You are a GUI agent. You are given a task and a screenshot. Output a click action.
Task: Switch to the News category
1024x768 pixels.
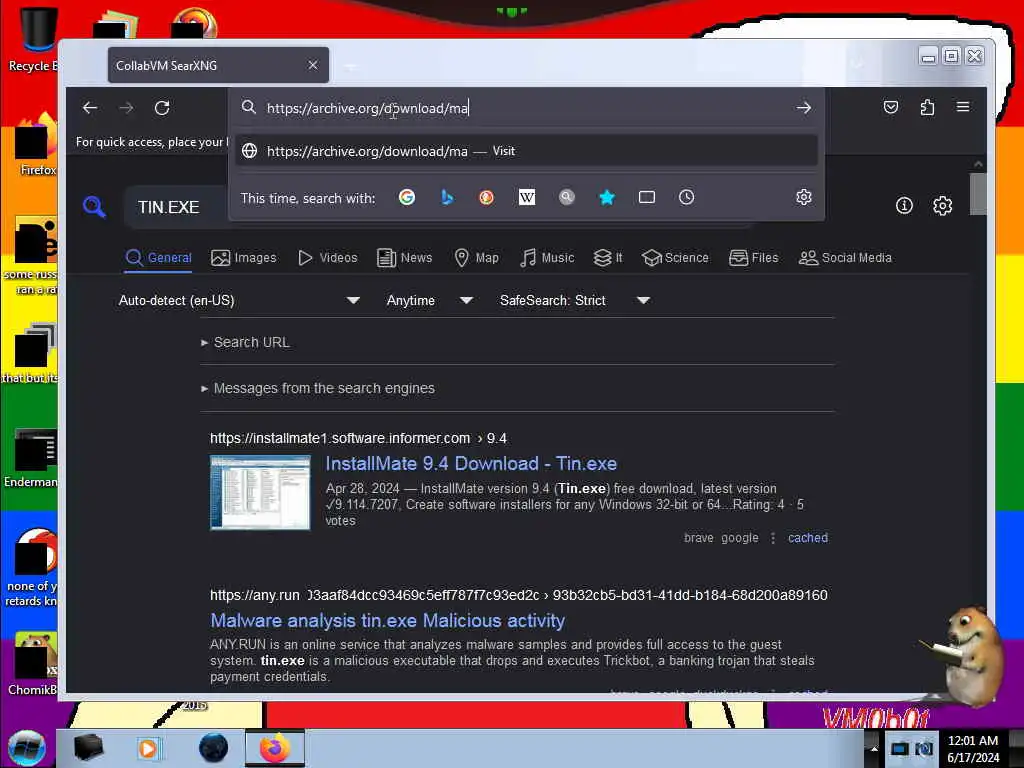(x=405, y=258)
